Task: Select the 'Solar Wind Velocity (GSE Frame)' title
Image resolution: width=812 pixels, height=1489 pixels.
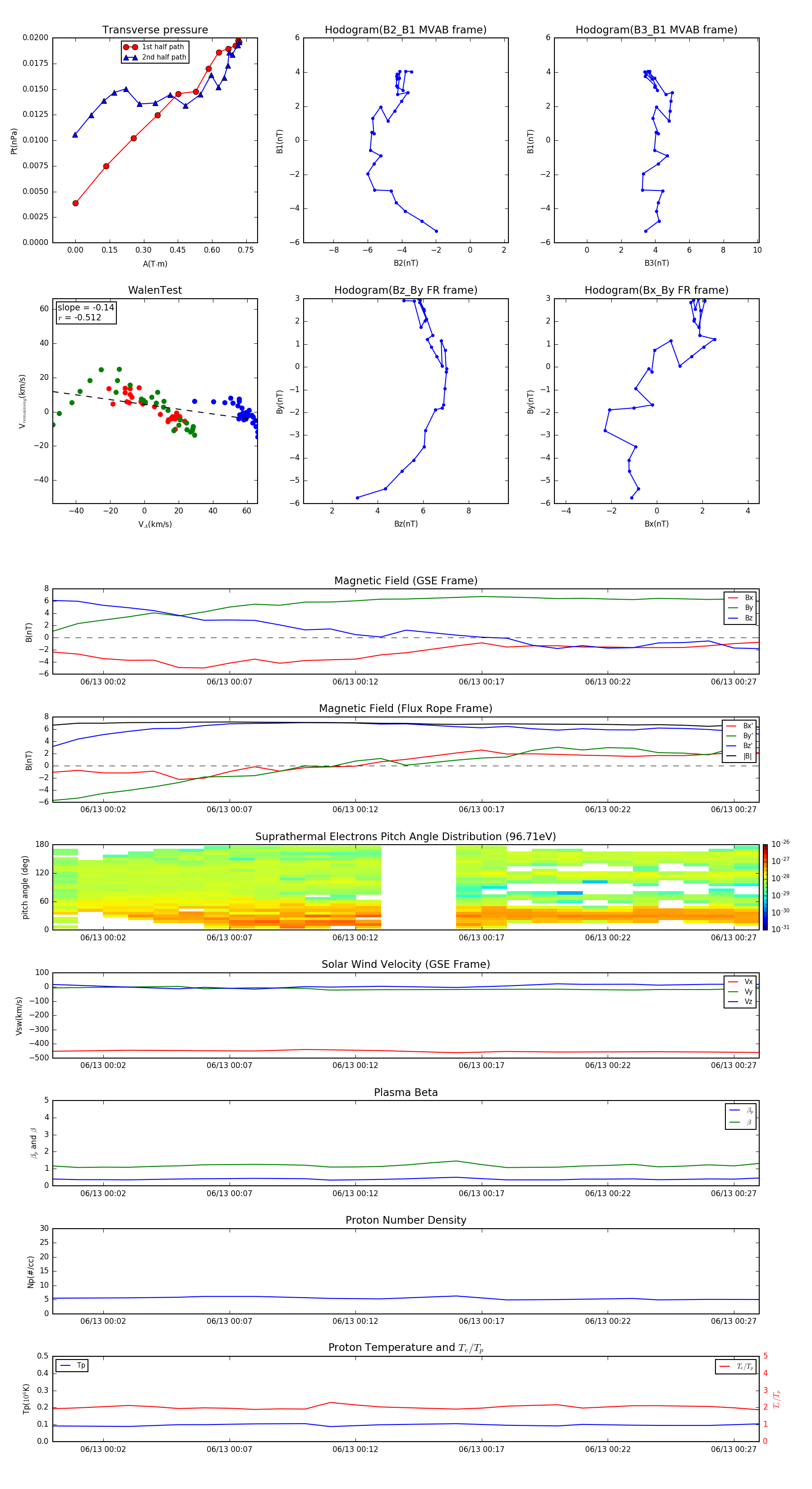Action: pos(406,965)
